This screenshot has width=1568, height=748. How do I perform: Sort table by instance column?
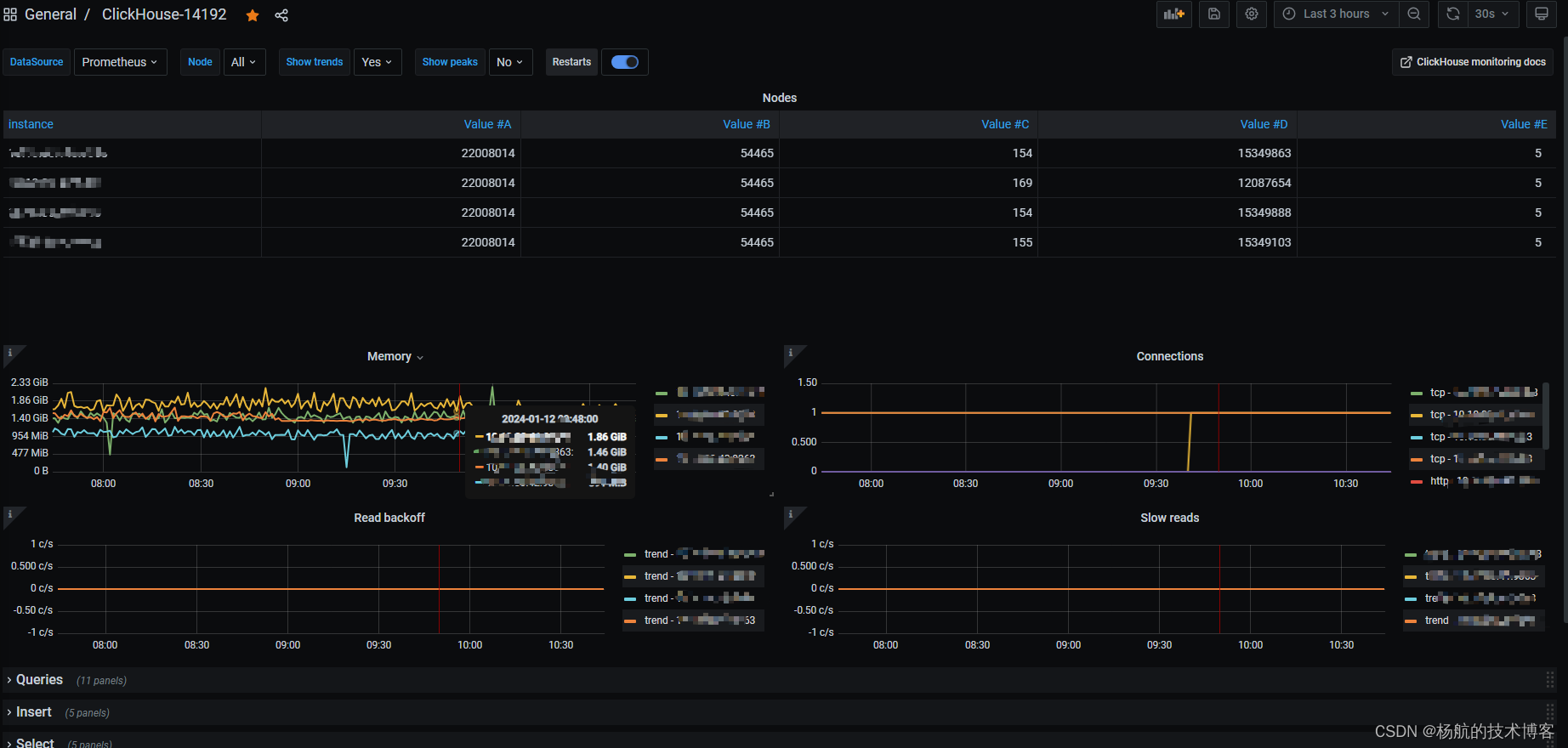(x=31, y=124)
